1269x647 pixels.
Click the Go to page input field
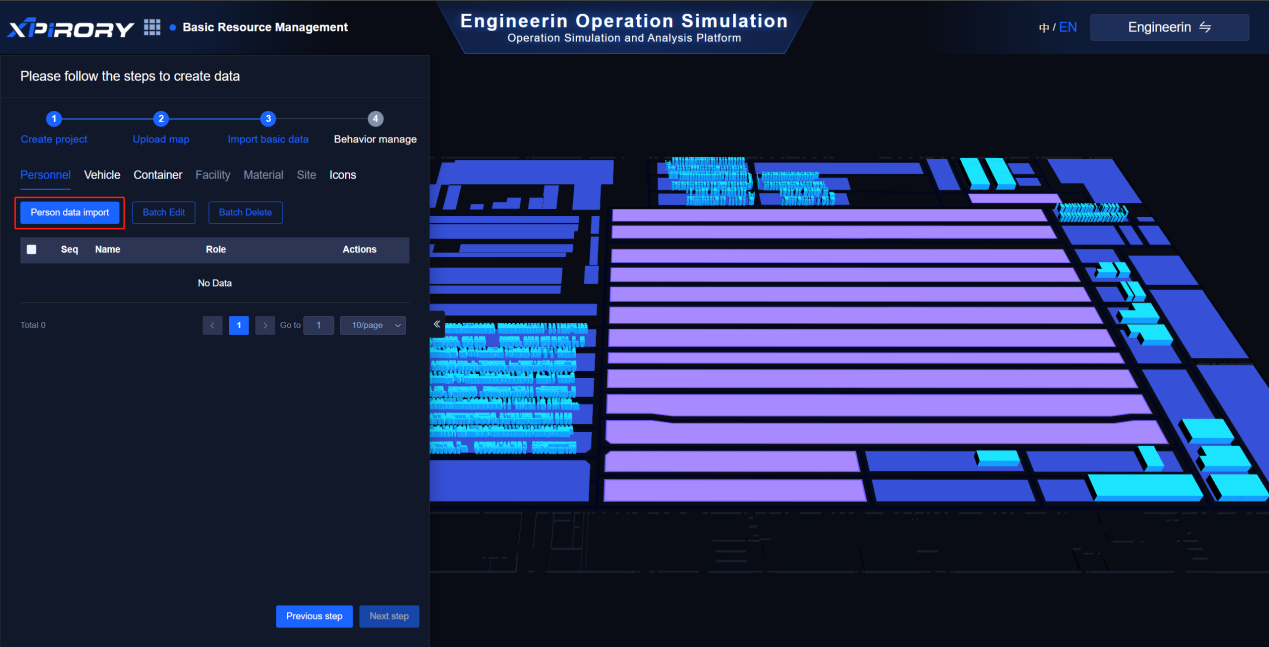(x=318, y=325)
